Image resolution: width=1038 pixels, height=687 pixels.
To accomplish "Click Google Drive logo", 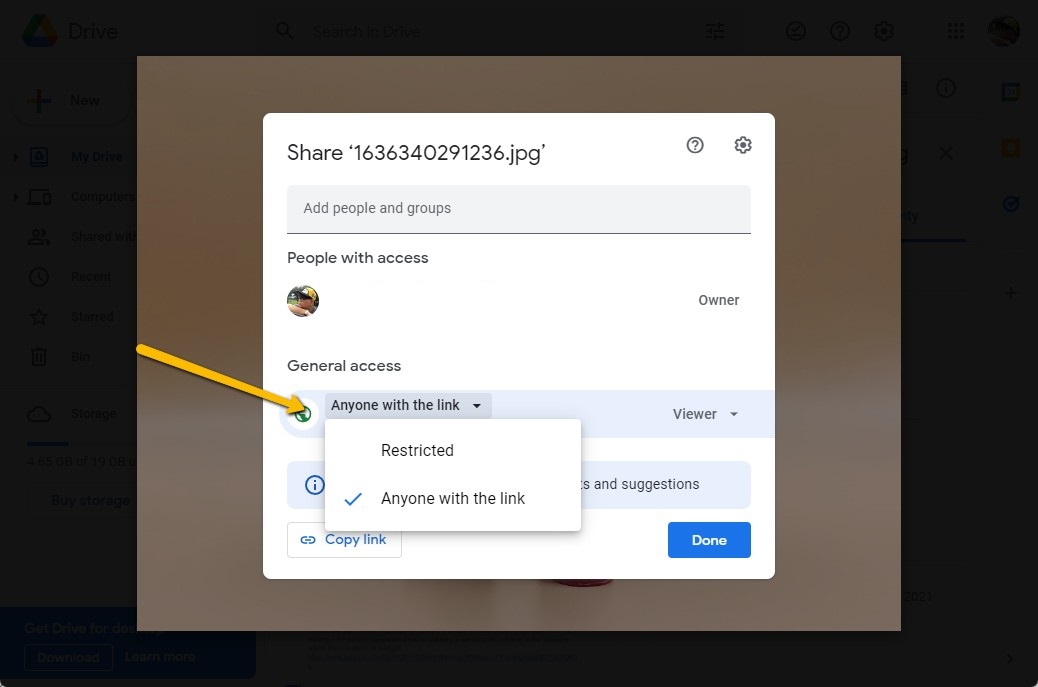I will click(40, 30).
